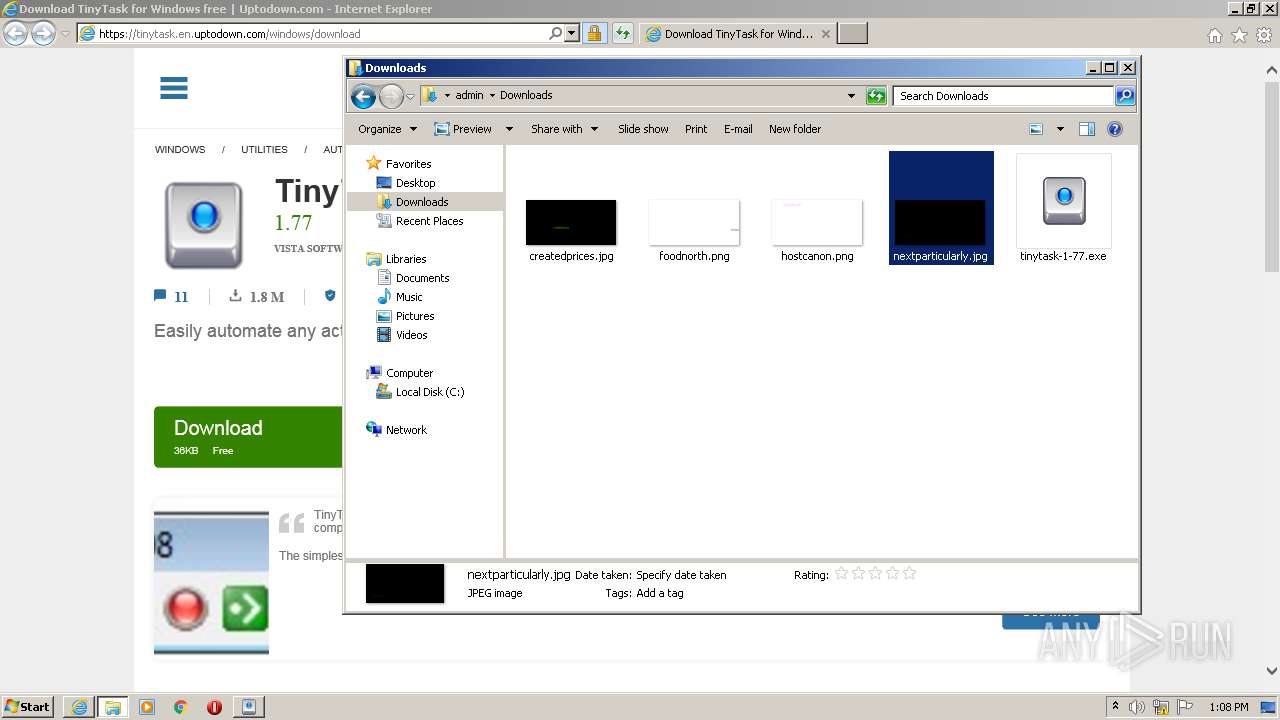Open Chrome from the taskbar
The height and width of the screenshot is (720, 1280).
[x=180, y=707]
